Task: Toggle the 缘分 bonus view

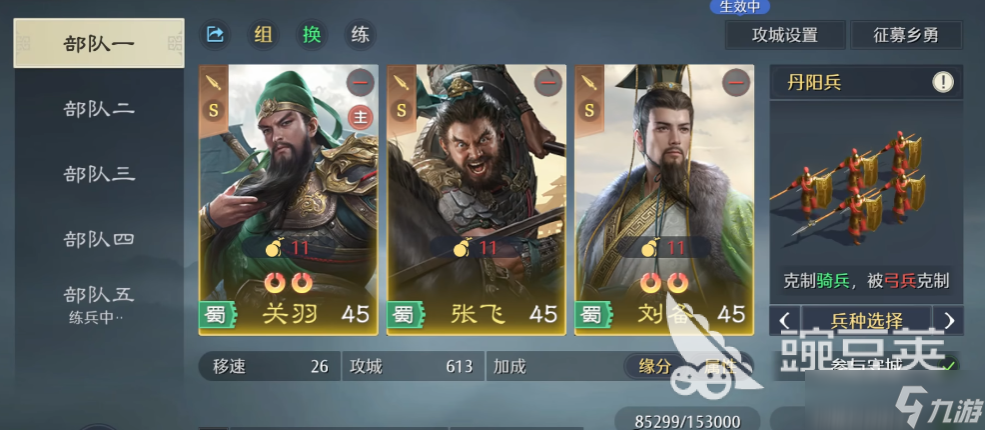Action: tap(655, 366)
